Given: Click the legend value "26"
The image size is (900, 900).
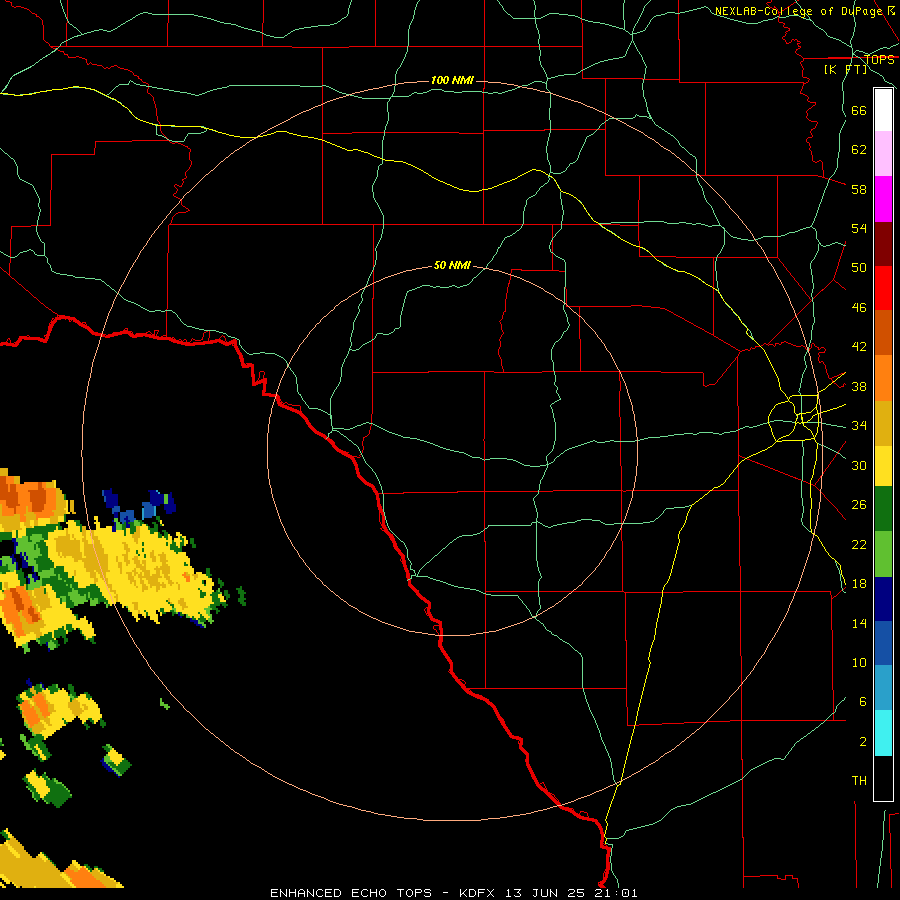Looking at the screenshot, I should (859, 505).
